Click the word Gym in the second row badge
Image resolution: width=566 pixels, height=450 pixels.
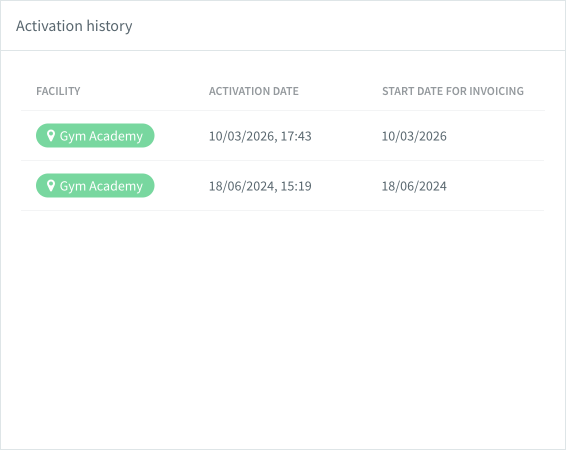(73, 186)
